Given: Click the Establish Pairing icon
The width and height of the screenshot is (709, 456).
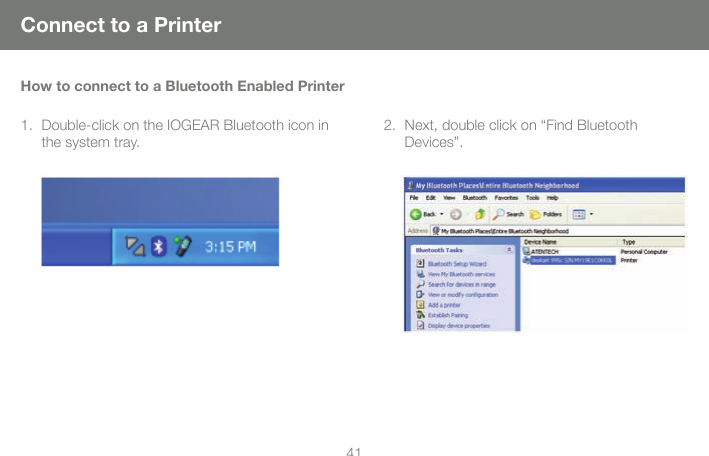Looking at the screenshot, I should (420, 315).
